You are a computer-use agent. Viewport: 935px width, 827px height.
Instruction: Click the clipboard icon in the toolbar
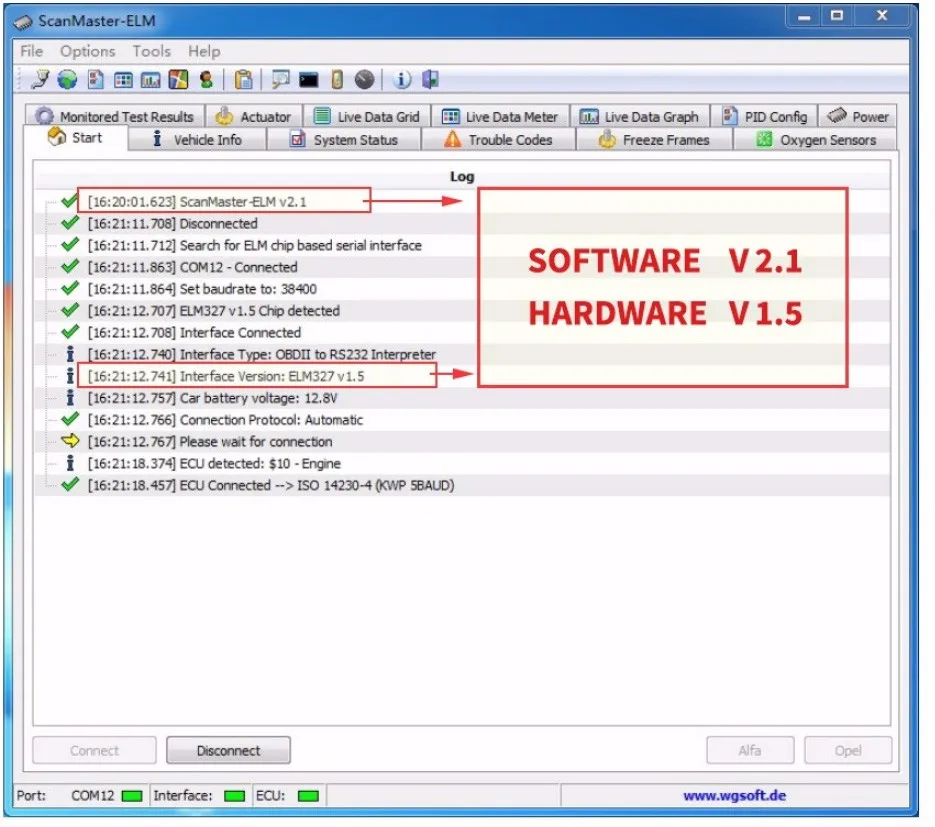tap(243, 79)
